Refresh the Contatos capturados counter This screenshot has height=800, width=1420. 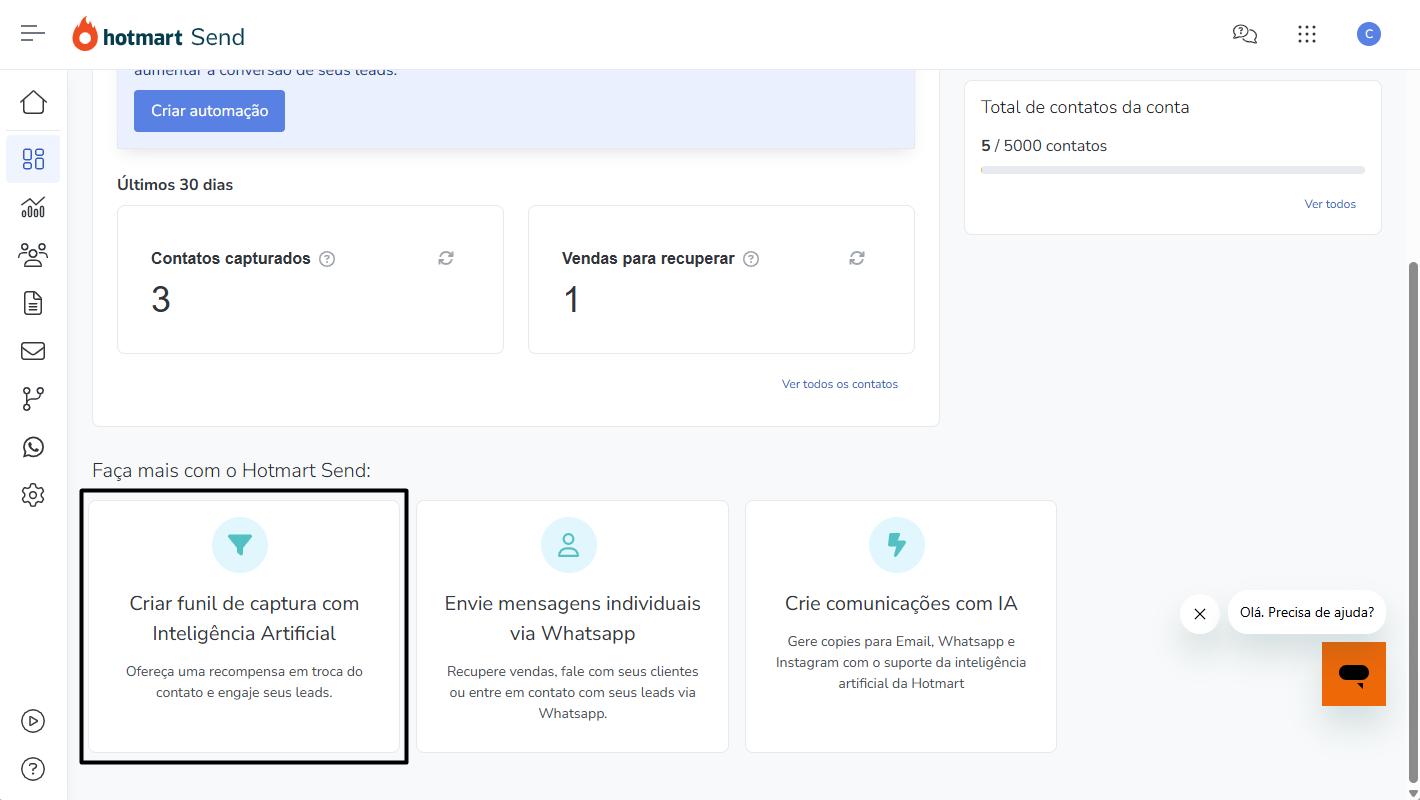(446, 258)
